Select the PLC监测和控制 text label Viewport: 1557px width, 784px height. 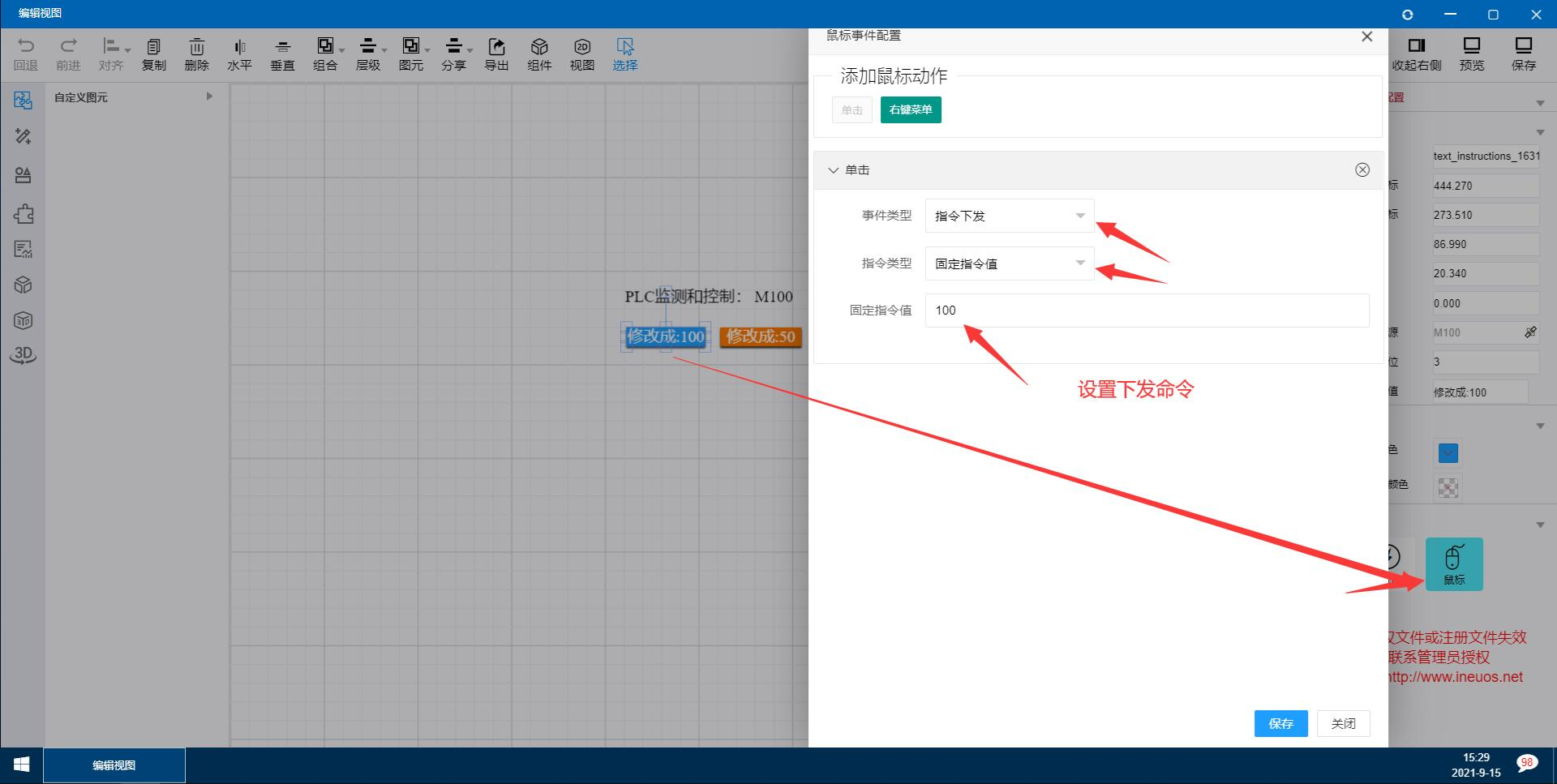[x=709, y=297]
